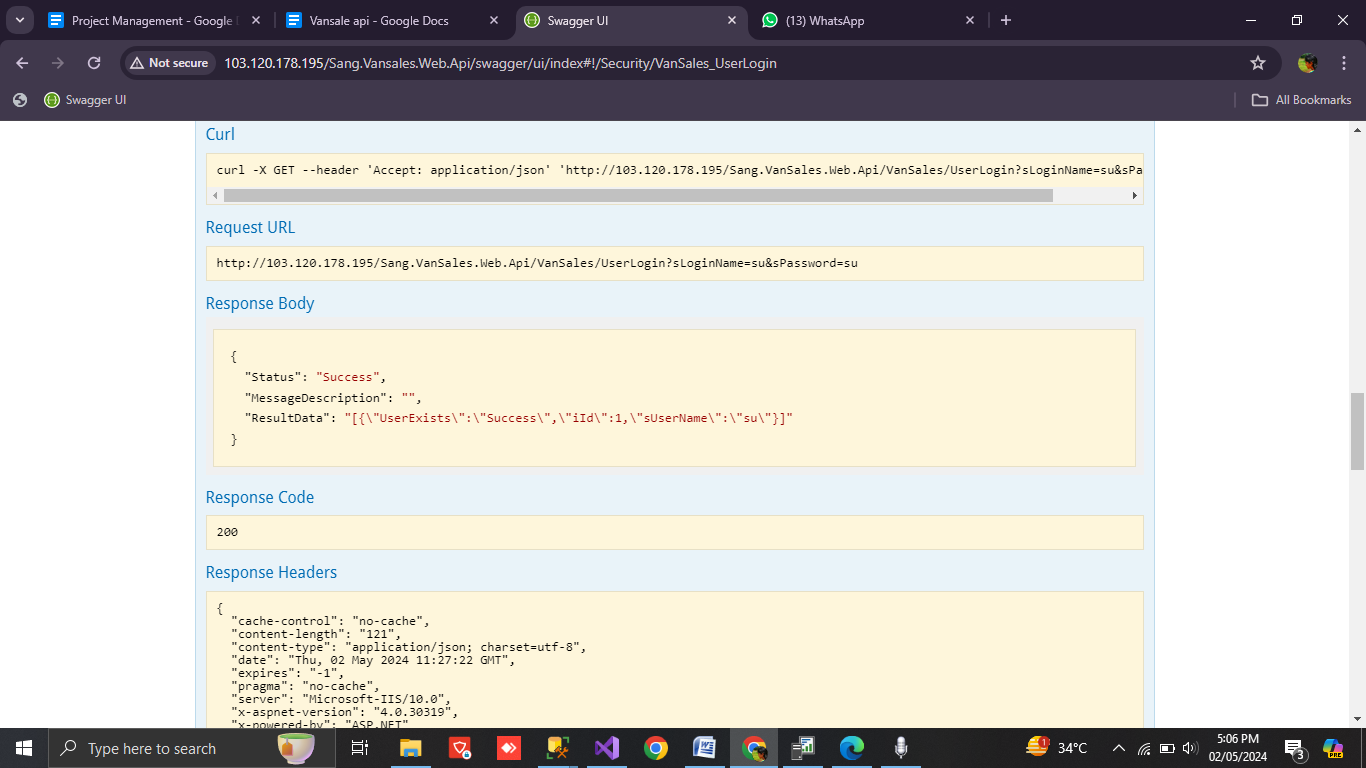Open a new browser tab

1006,20
